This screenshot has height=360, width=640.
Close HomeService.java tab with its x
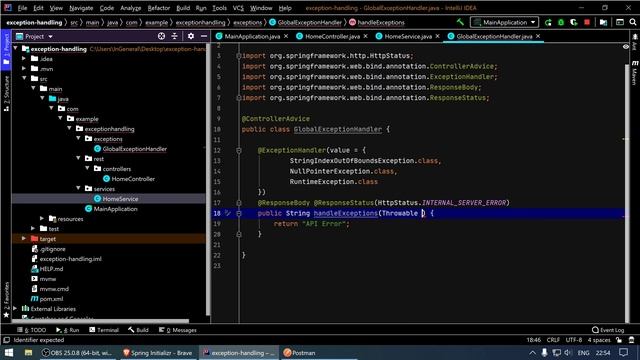click(437, 36)
